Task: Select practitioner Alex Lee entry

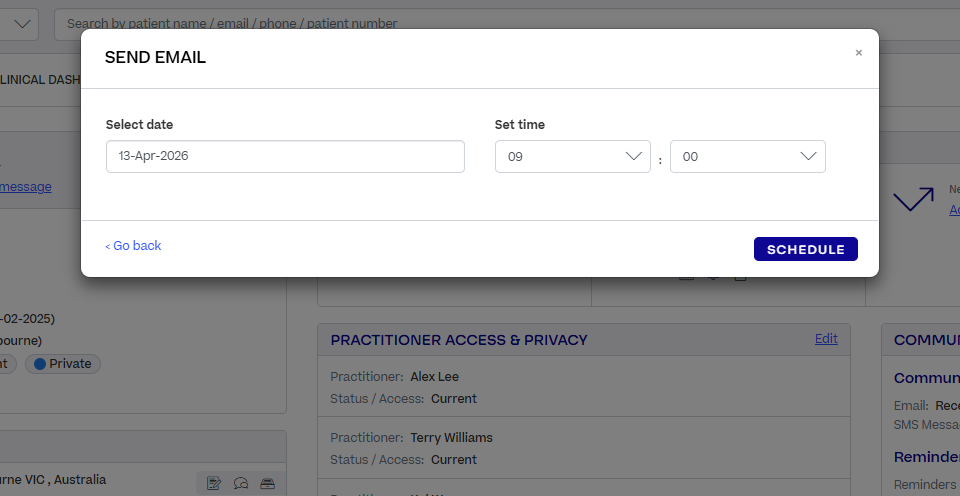Action: click(434, 377)
